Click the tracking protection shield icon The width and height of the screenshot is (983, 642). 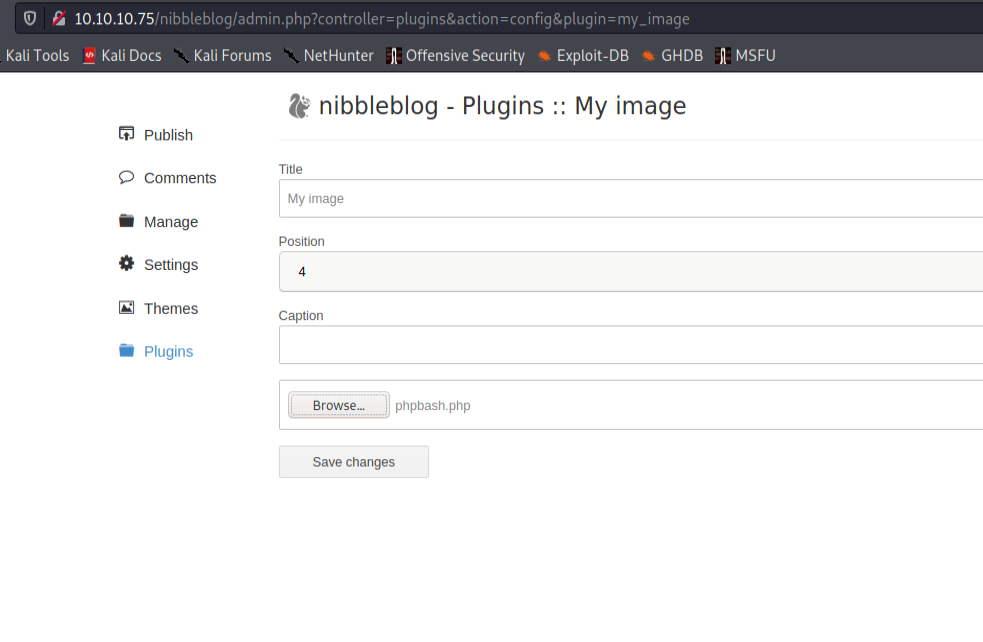[31, 19]
